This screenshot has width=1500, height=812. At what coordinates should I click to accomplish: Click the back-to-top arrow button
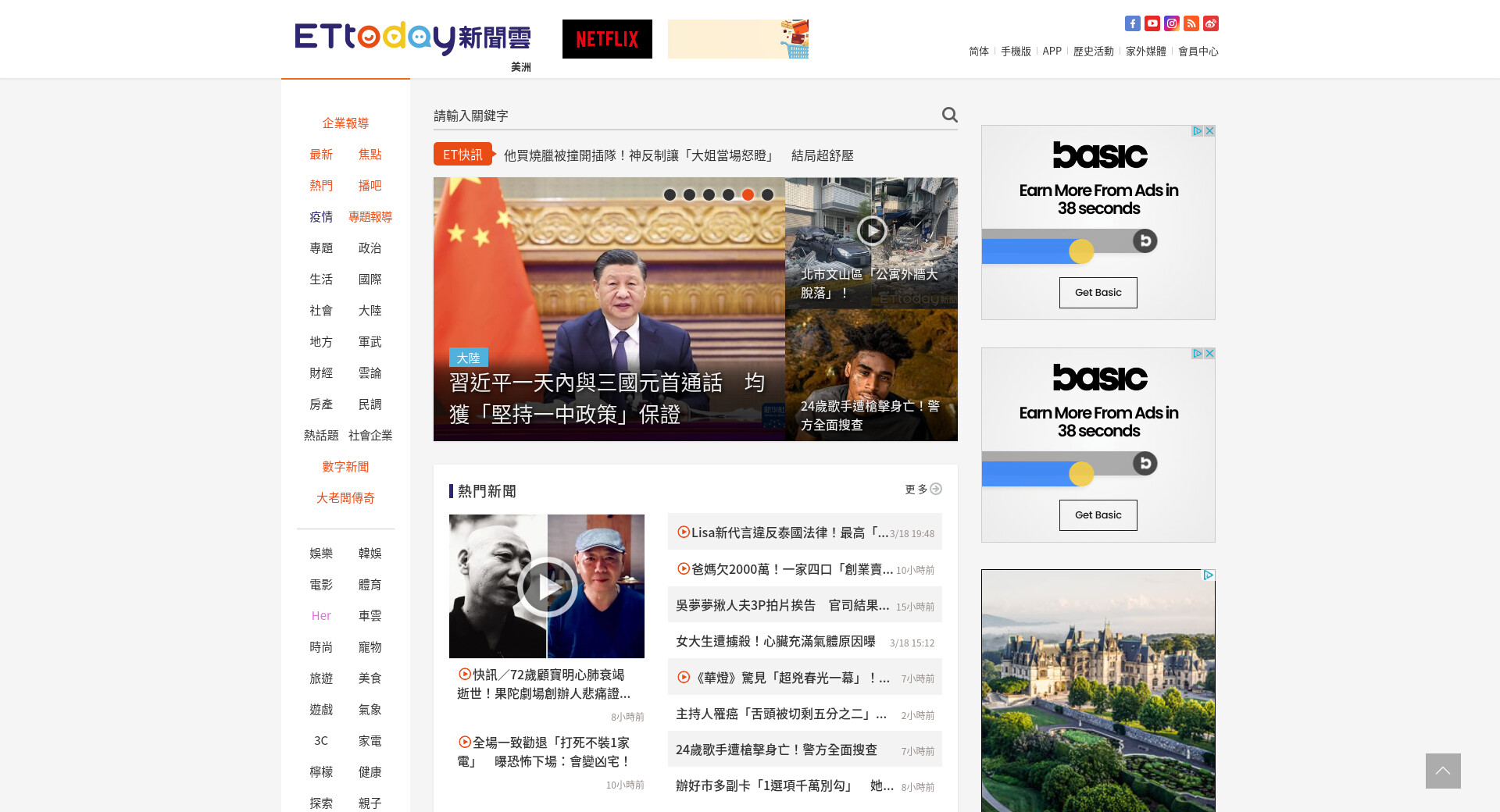click(1442, 771)
